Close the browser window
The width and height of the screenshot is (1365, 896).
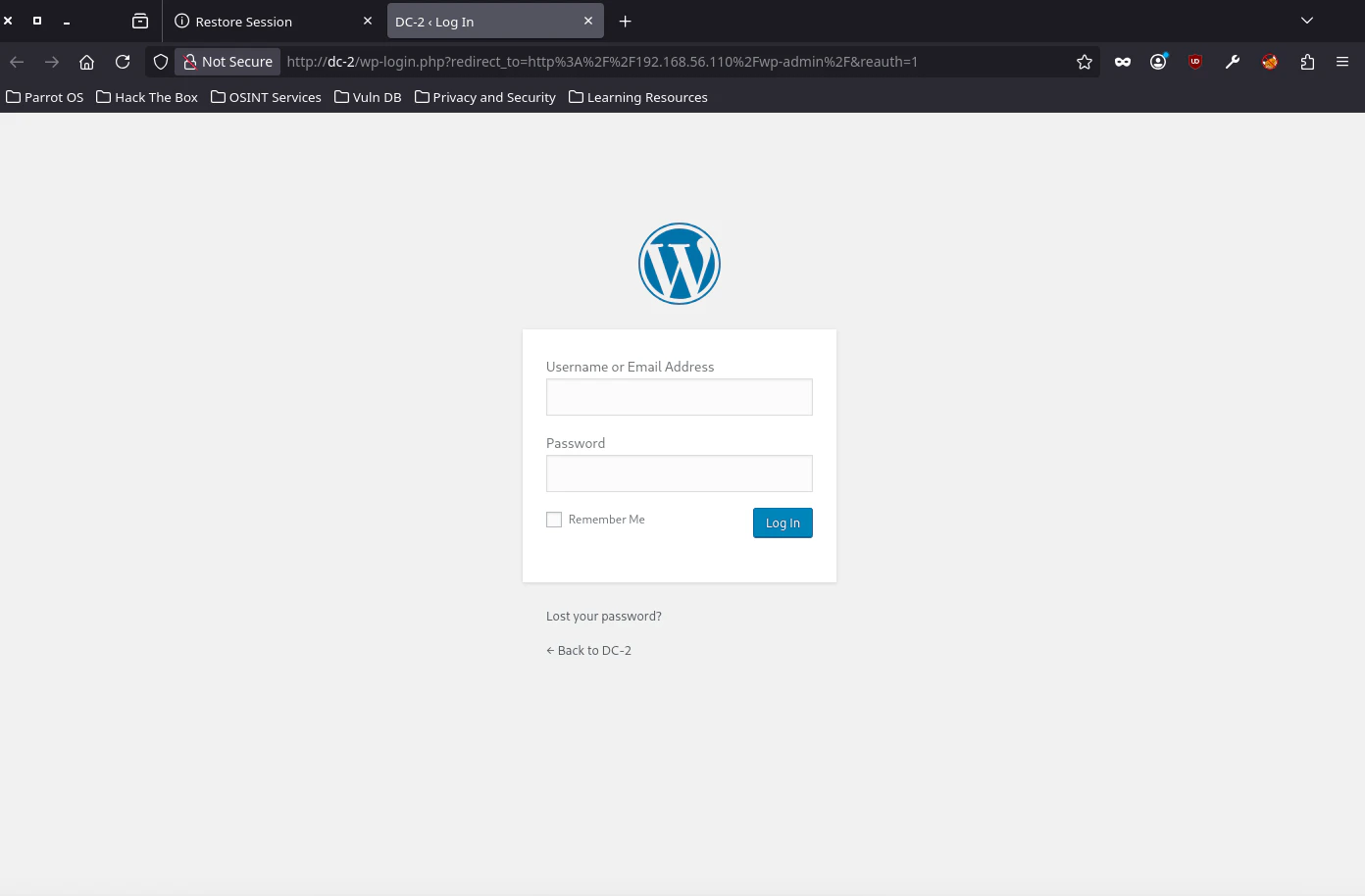tap(8, 21)
